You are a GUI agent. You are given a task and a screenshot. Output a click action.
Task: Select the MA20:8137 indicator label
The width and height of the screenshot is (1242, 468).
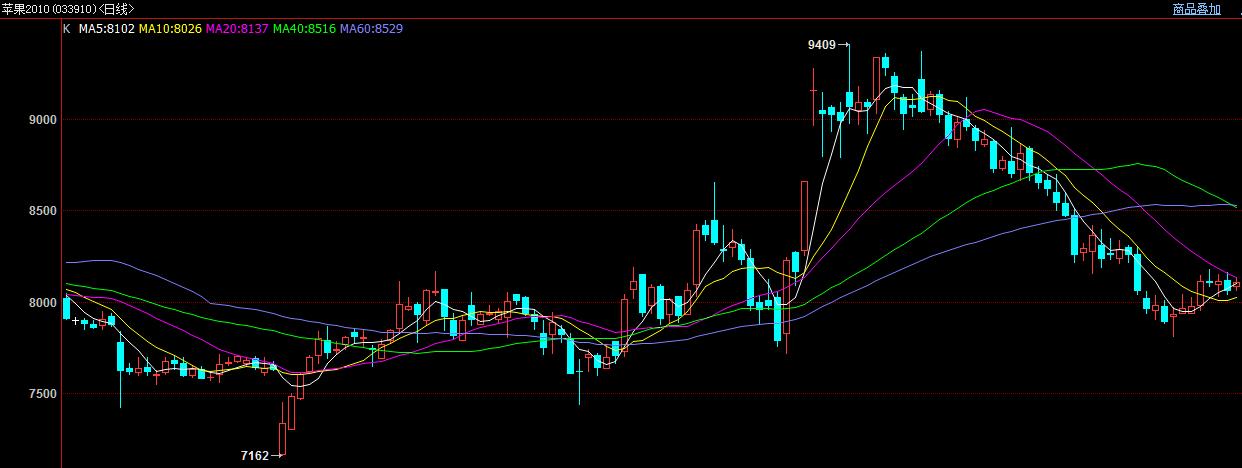pyautogui.click(x=237, y=29)
